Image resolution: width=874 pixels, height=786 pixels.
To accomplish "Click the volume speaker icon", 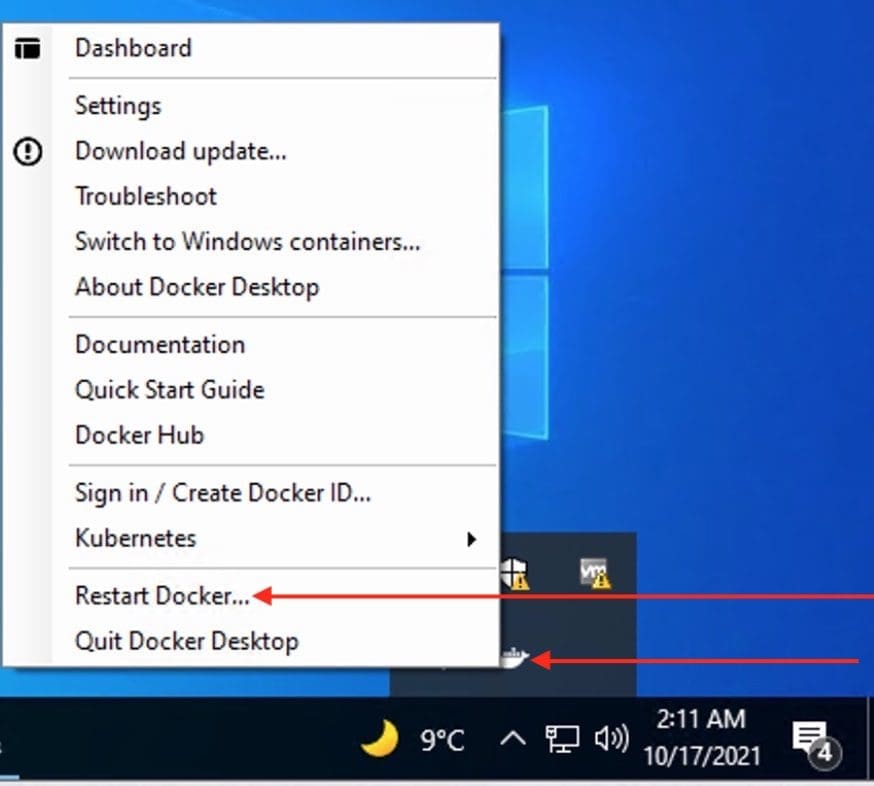I will [x=611, y=740].
